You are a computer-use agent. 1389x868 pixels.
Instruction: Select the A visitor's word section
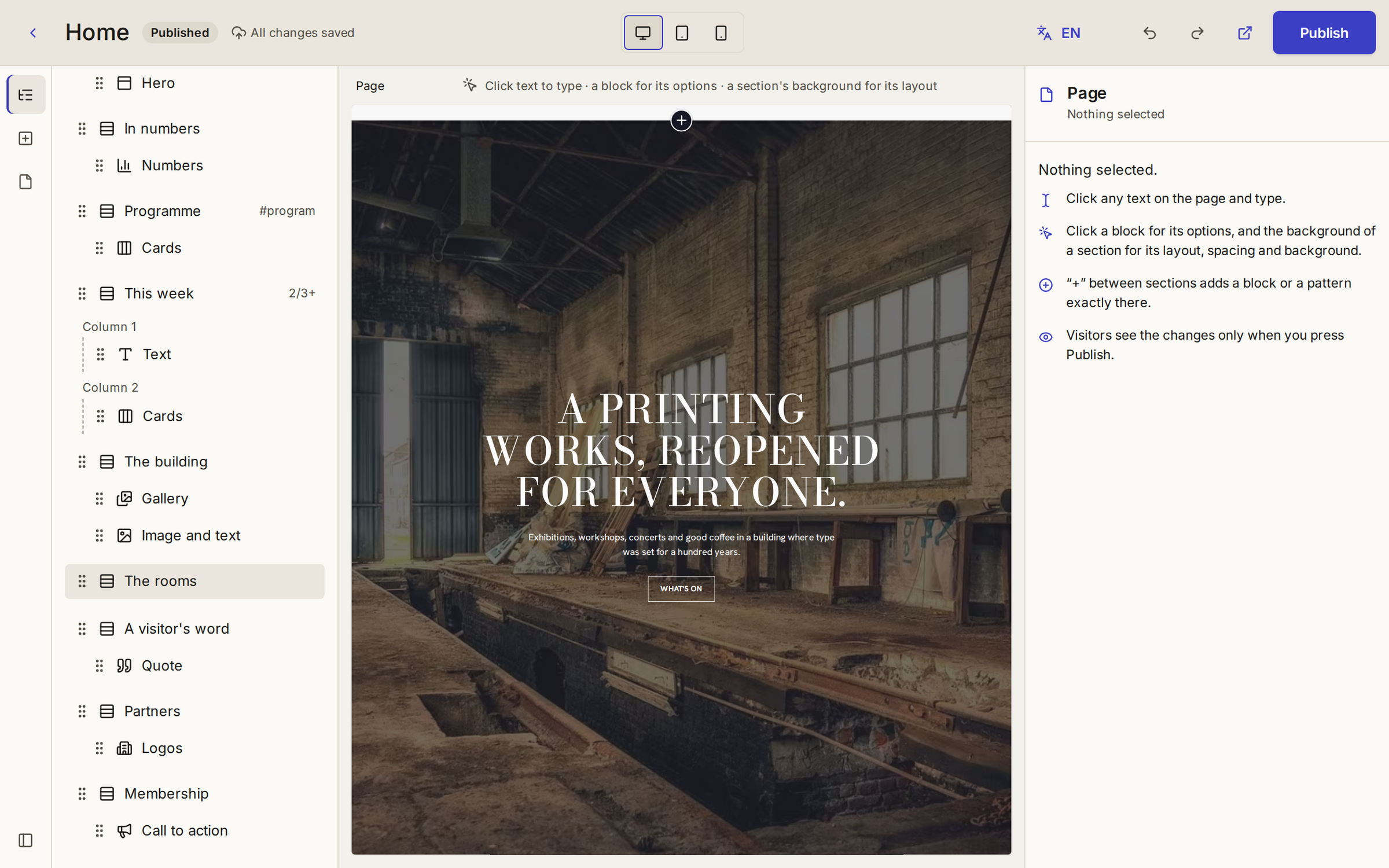194,629
